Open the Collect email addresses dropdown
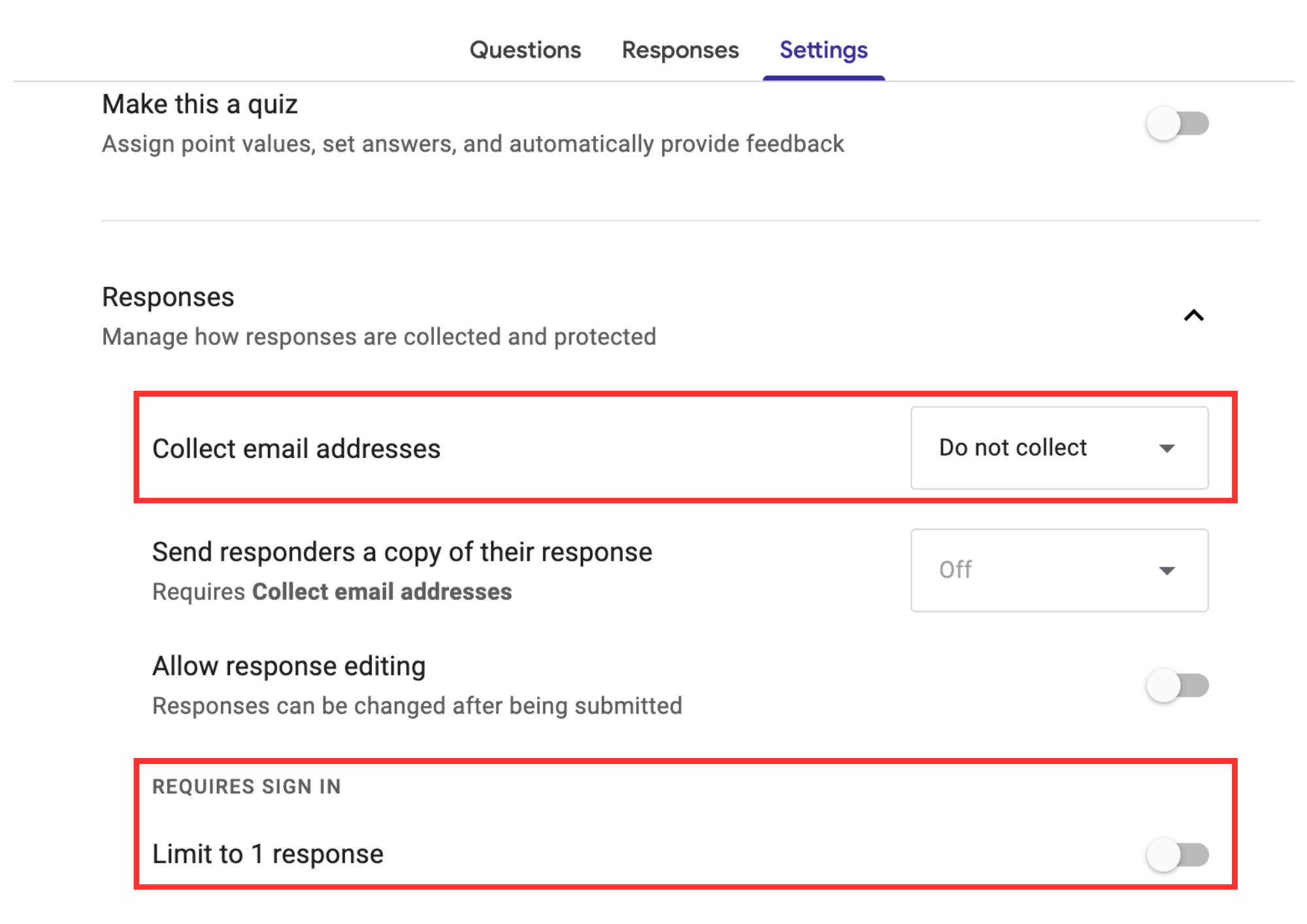This screenshot has height=924, width=1307. (1059, 448)
